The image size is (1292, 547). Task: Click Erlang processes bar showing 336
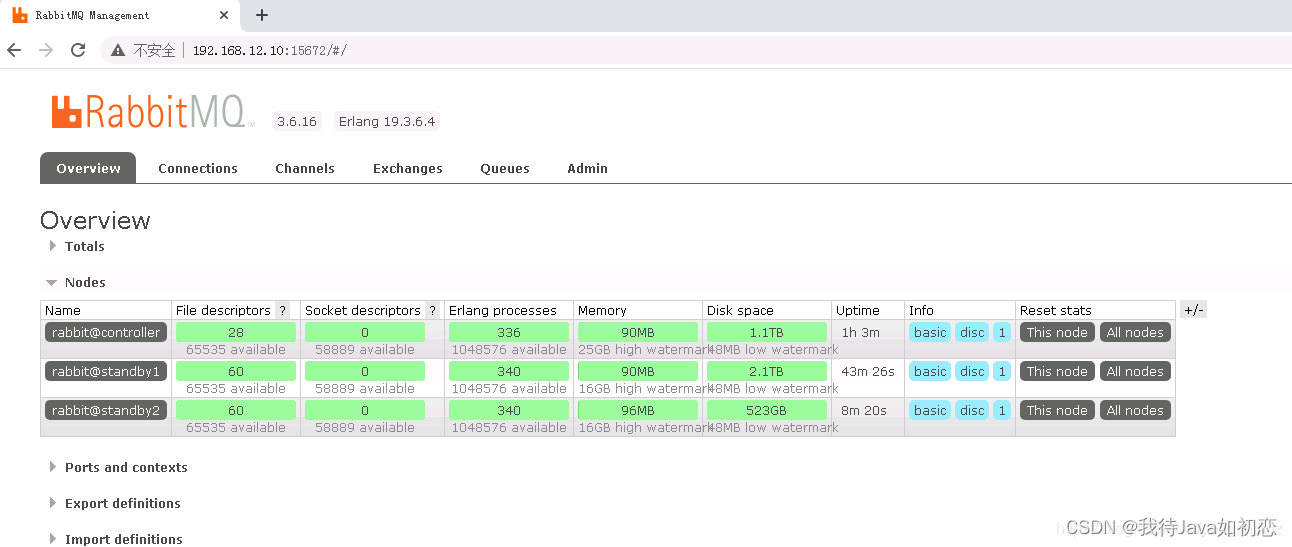coord(509,332)
